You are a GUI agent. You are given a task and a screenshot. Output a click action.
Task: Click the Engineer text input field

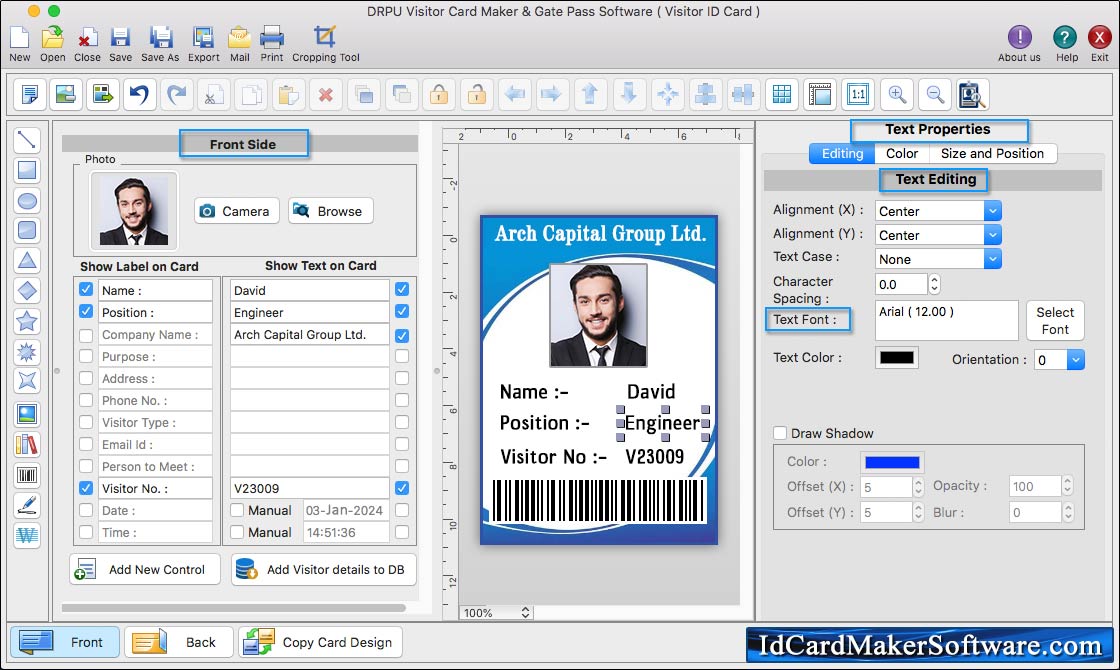(309, 312)
